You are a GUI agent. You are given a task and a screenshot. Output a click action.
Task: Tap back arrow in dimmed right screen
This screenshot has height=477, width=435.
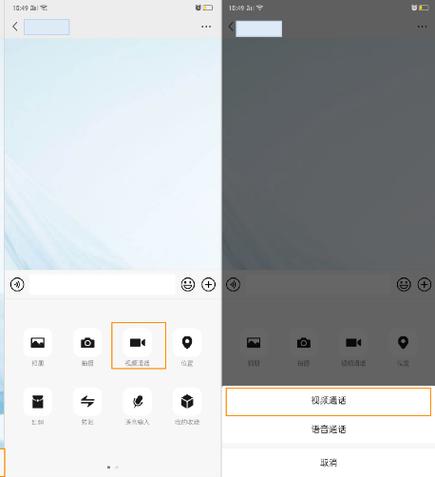point(231,27)
